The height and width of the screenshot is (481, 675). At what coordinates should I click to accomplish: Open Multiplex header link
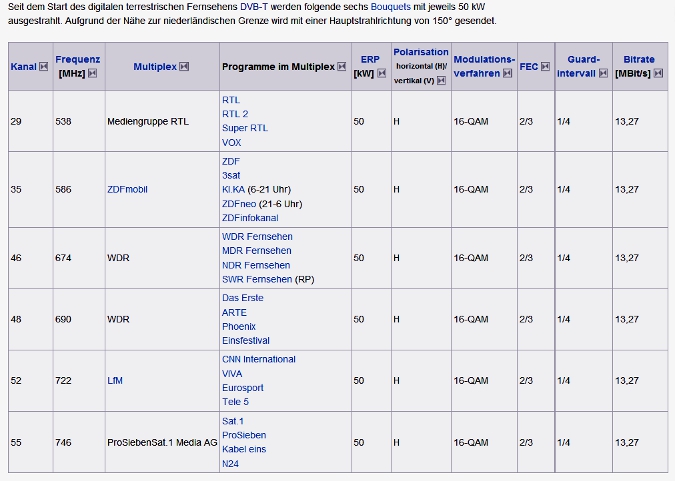coord(155,67)
